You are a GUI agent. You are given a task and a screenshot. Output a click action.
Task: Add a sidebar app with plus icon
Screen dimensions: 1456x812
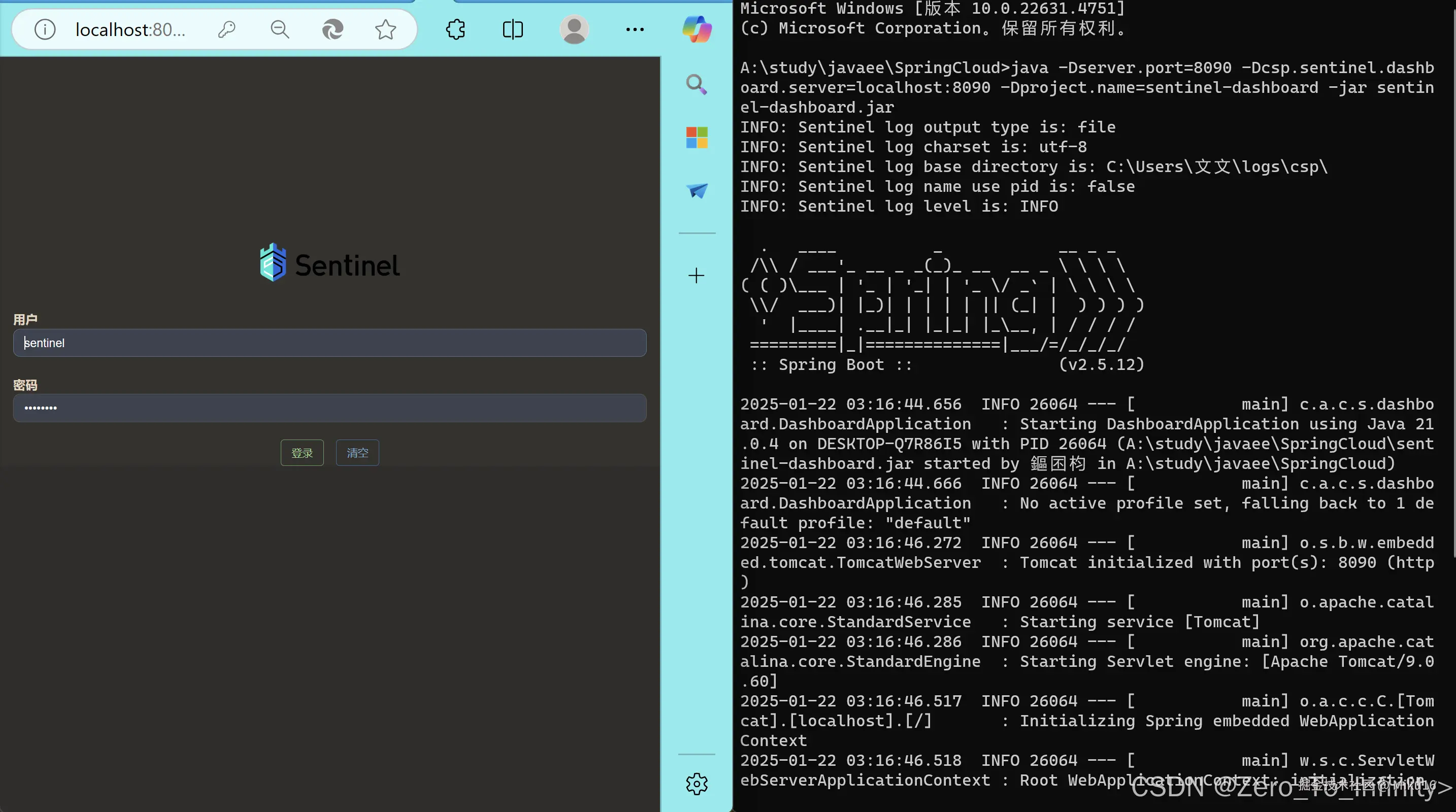697,276
